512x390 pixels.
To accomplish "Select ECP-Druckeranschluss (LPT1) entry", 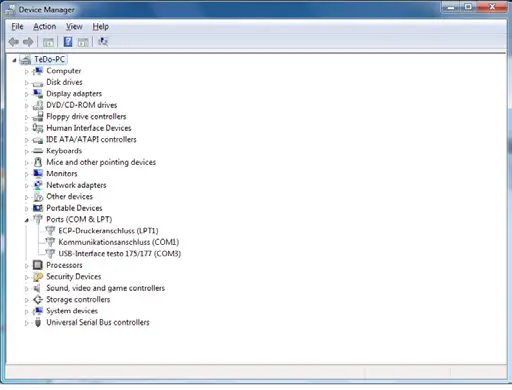I will (108, 231).
